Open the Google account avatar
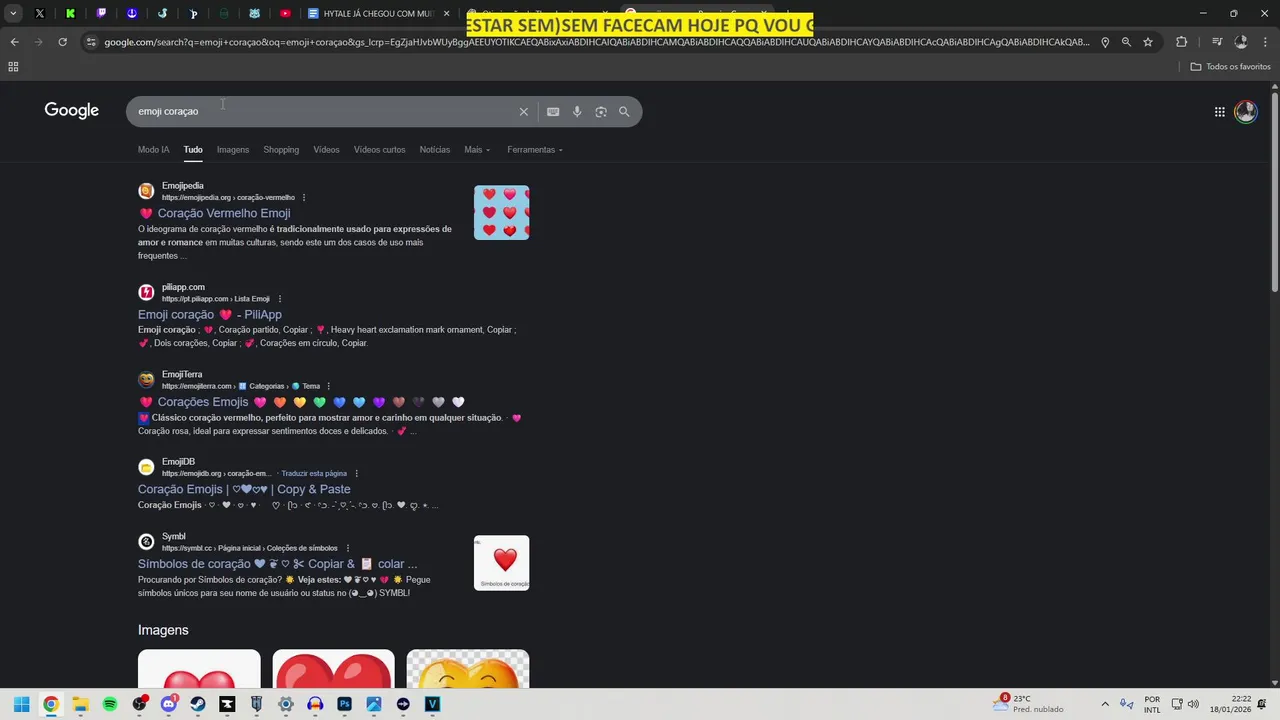The image size is (1280, 720). click(x=1245, y=112)
